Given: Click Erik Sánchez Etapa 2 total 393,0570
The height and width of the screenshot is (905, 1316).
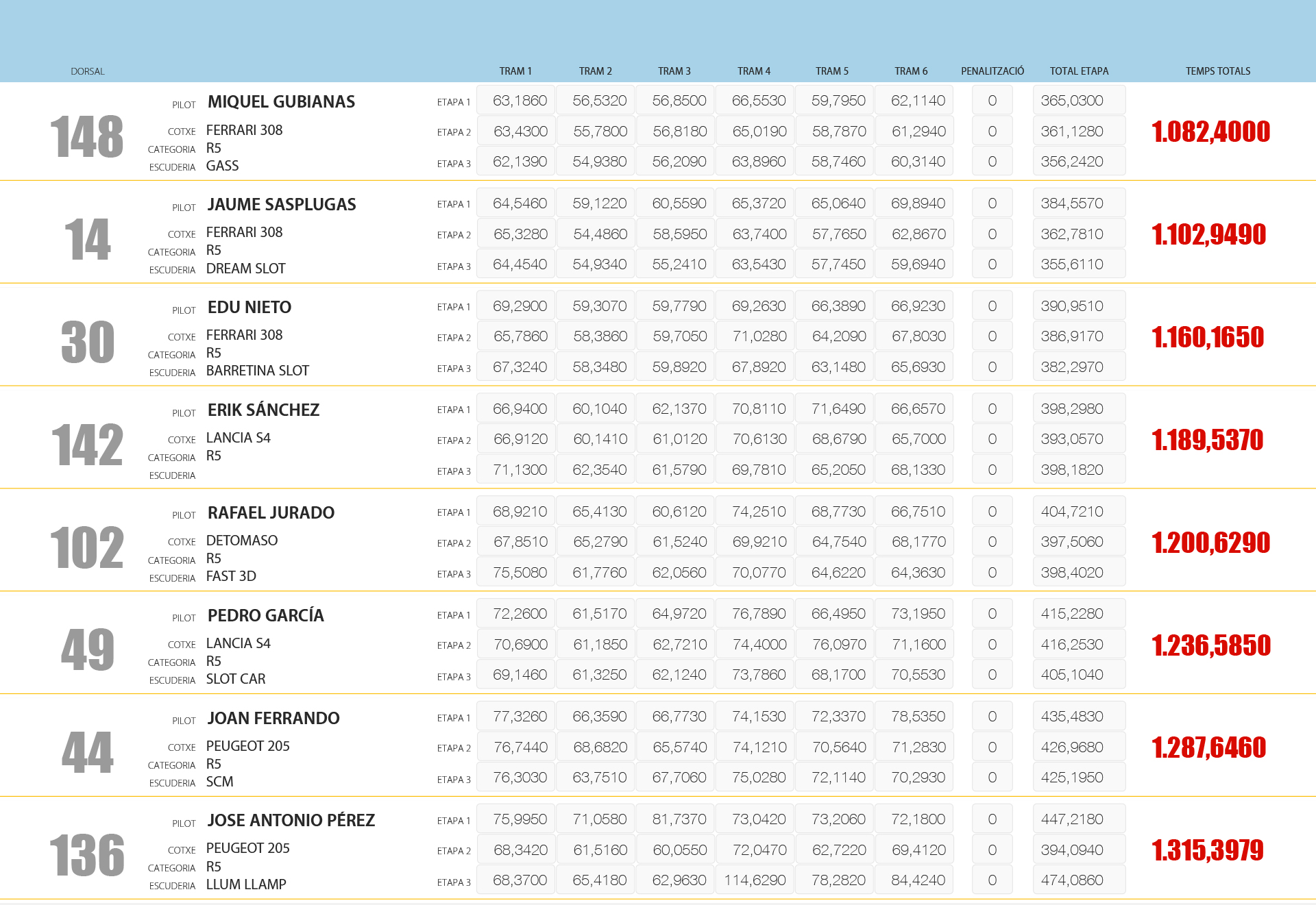Looking at the screenshot, I should (1078, 439).
